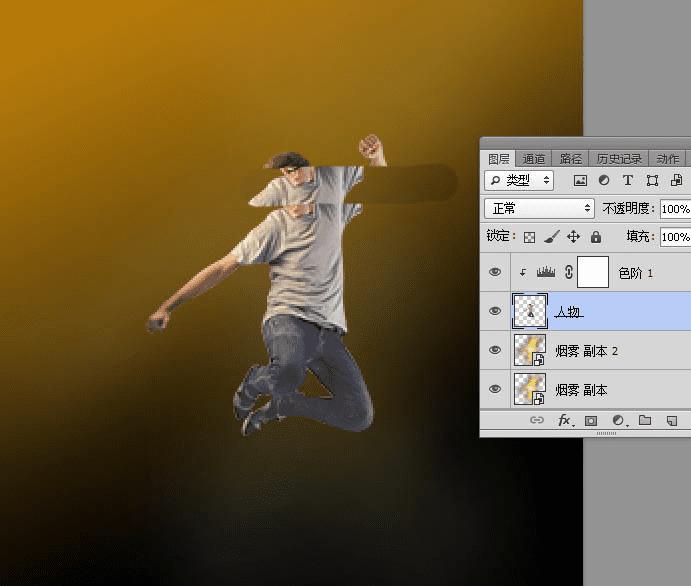Filter layers by text type icon
This screenshot has height=586, width=691.
[628, 181]
